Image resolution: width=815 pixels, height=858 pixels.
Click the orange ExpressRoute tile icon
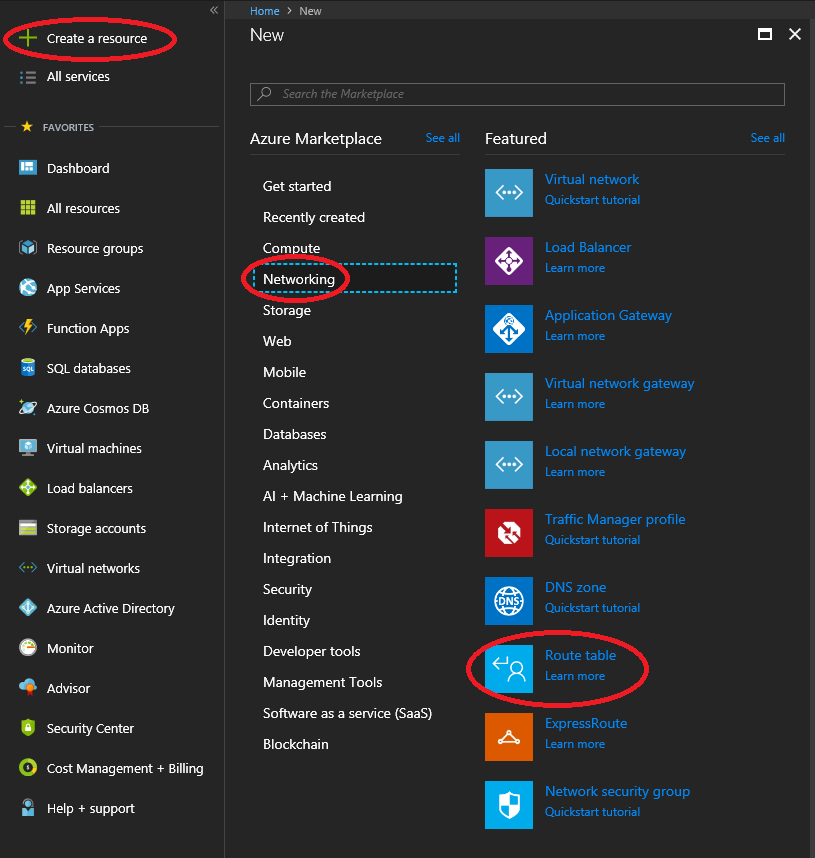pos(508,737)
